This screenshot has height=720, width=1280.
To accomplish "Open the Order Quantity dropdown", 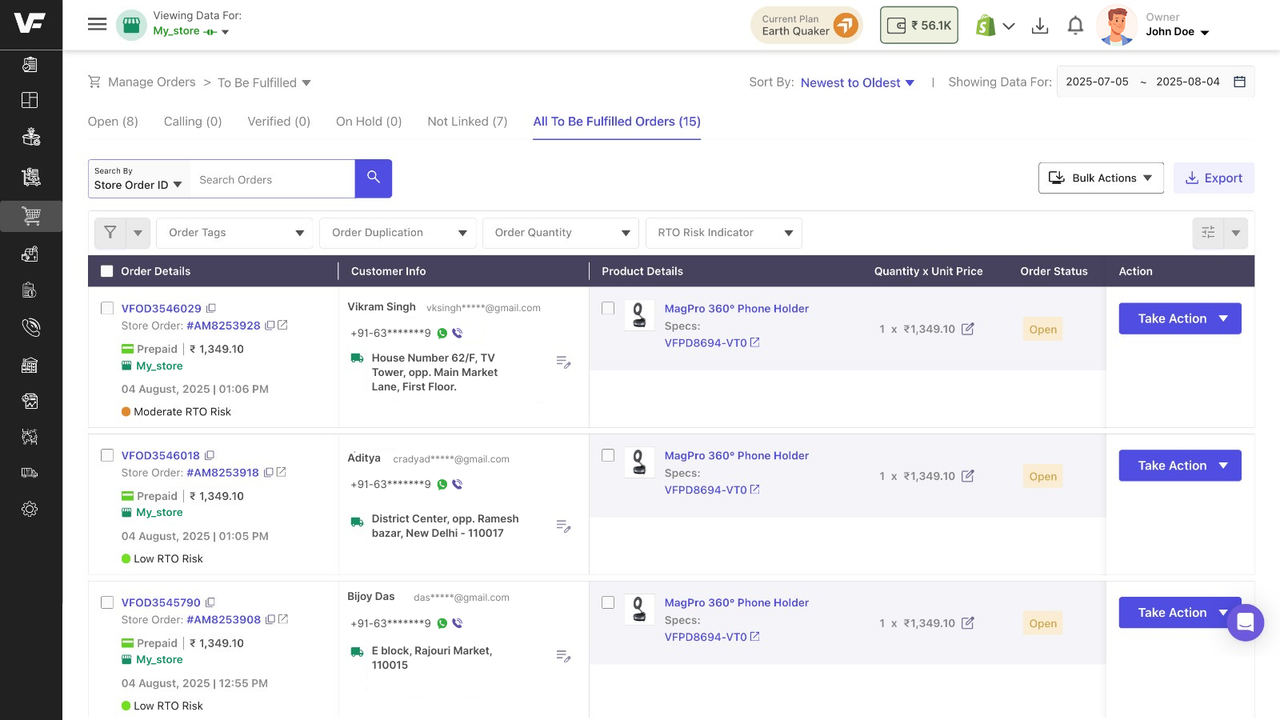I will (561, 233).
